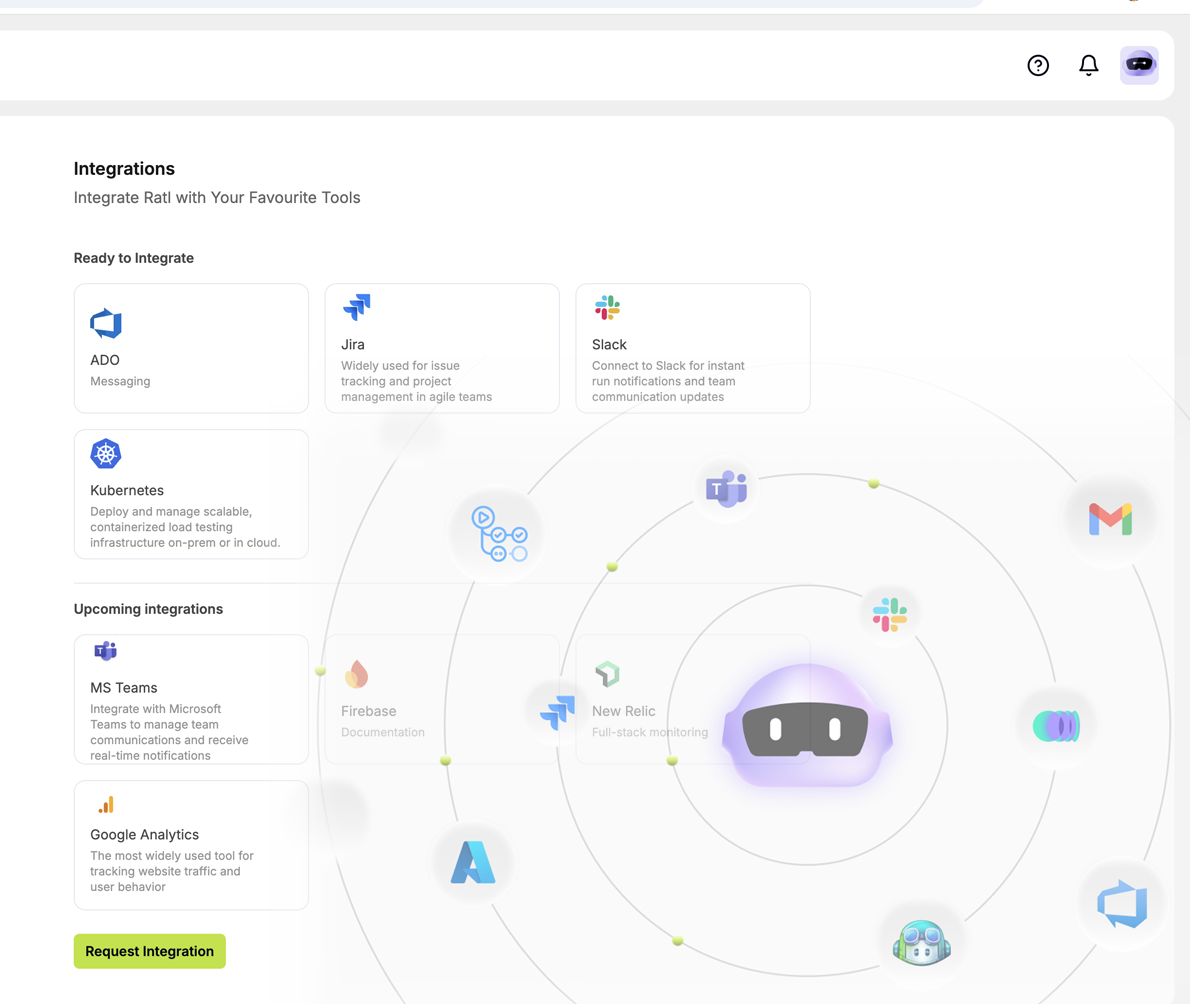Screen dimensions: 1190x1004
Task: Click the New Relic hexagon logo
Action: click(x=607, y=674)
